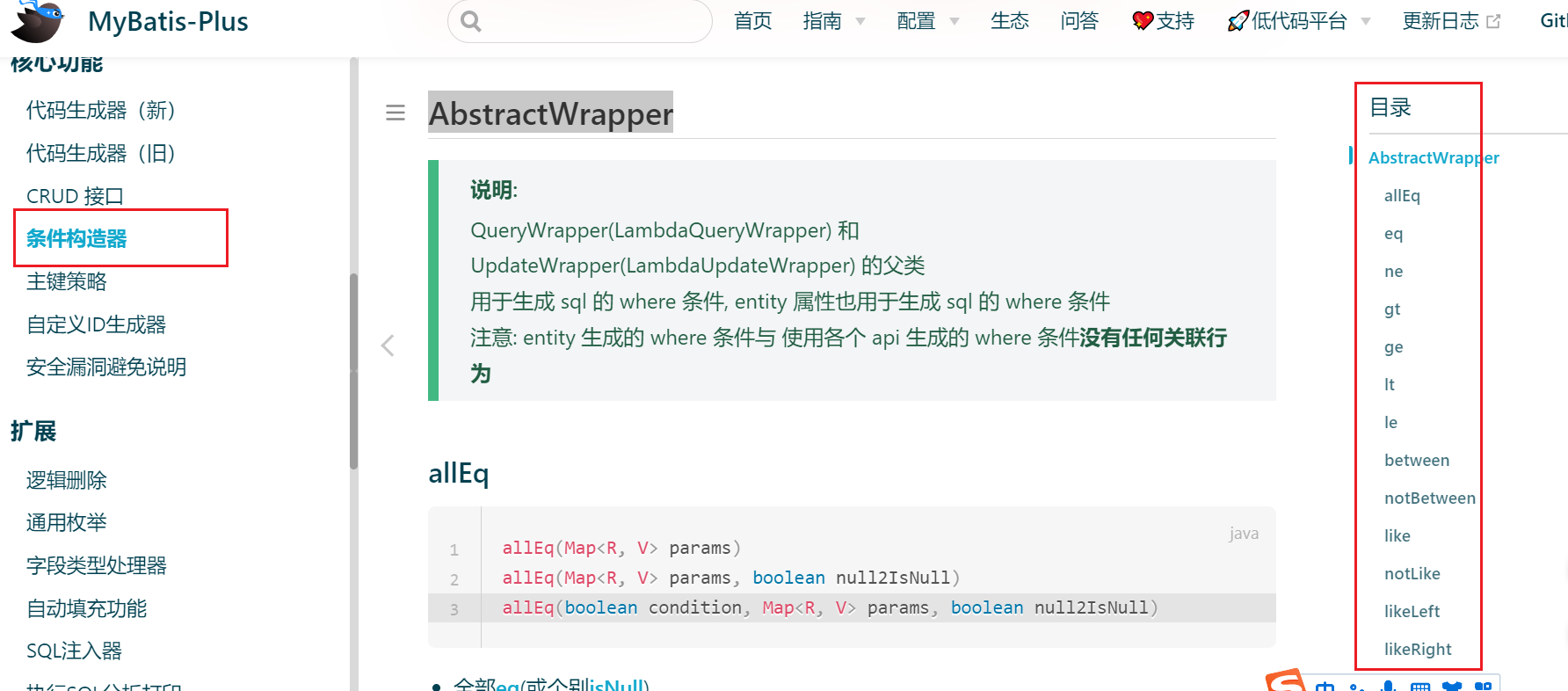Expand the 指南 dropdown arrow

[860, 22]
